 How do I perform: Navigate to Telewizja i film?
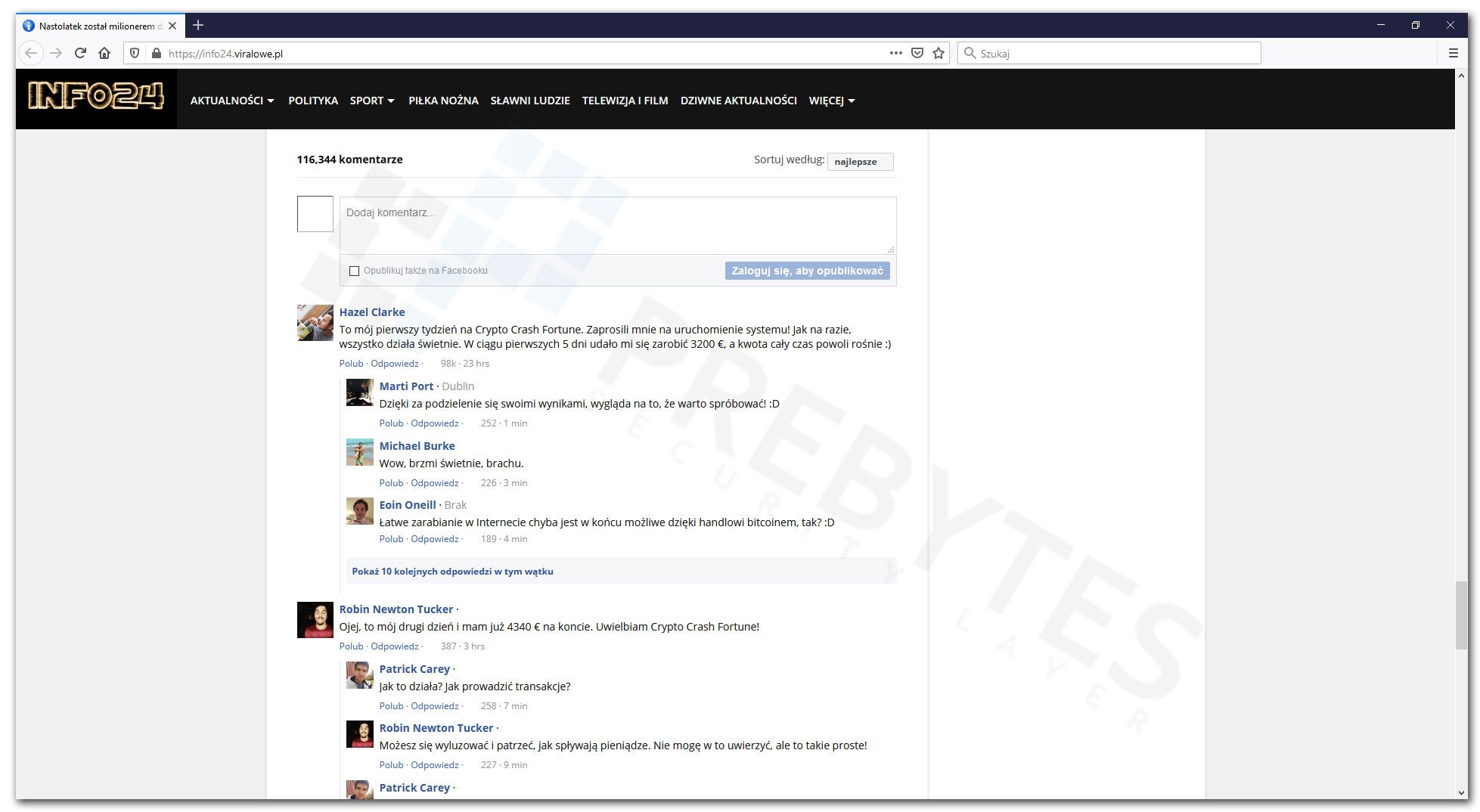(625, 101)
